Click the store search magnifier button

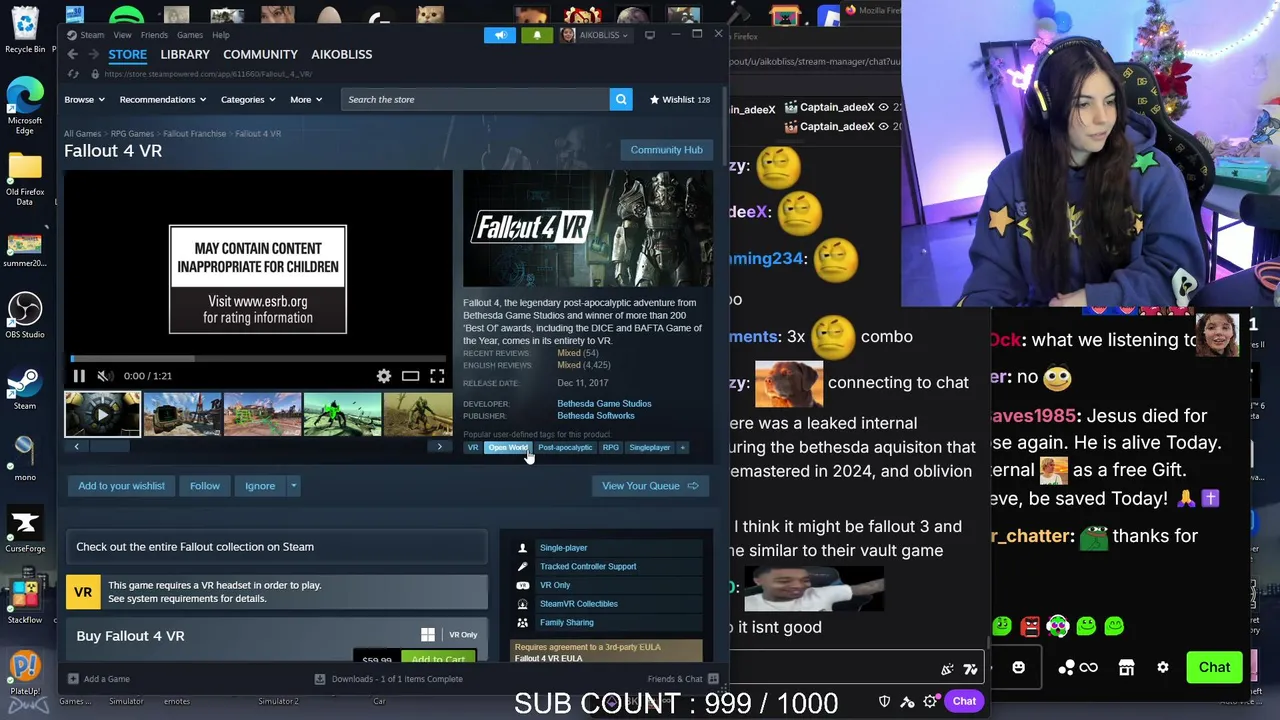pos(621,99)
